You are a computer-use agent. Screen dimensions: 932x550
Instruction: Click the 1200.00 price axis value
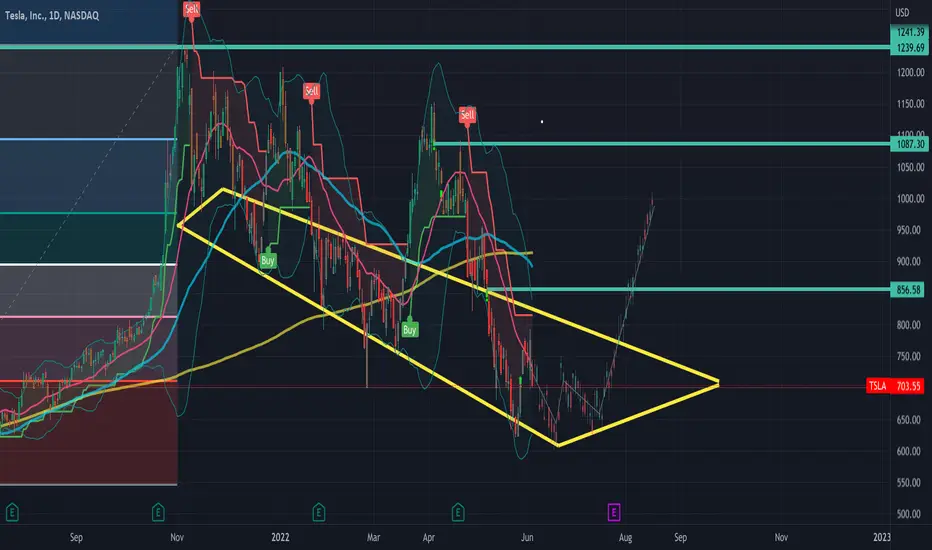coord(911,73)
